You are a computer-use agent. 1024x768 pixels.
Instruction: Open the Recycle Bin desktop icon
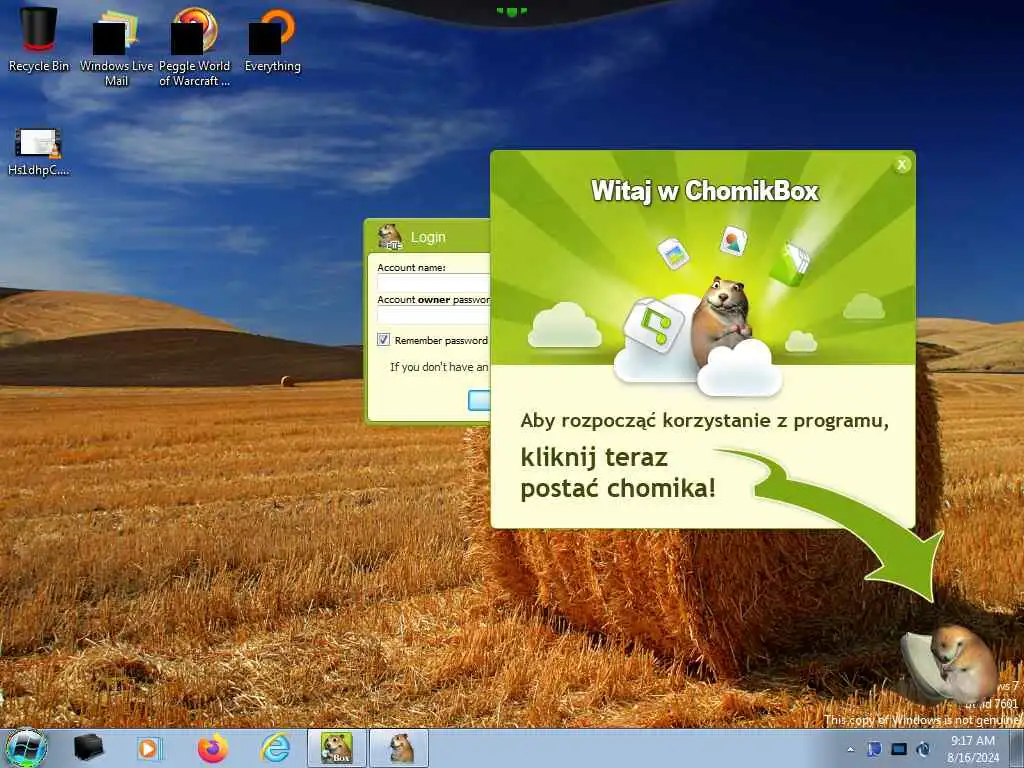(x=39, y=39)
